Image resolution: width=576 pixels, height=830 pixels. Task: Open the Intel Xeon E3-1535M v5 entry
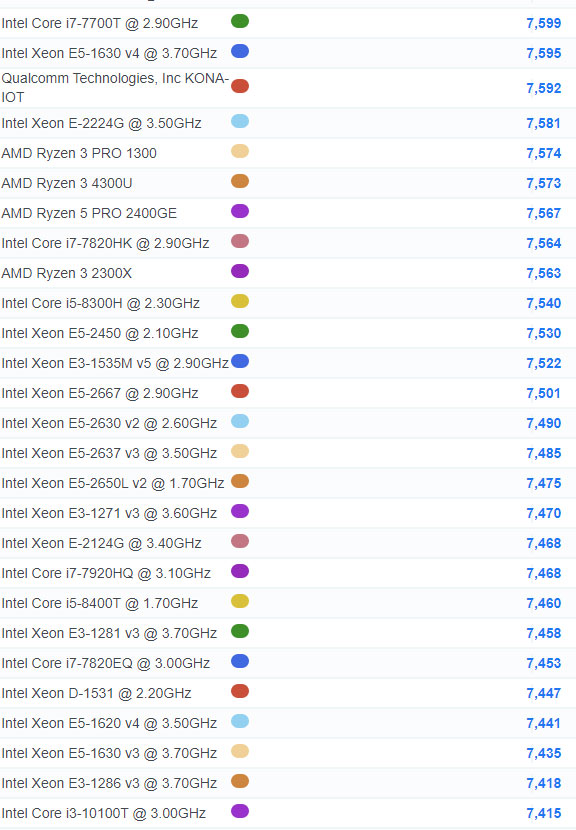pos(115,363)
